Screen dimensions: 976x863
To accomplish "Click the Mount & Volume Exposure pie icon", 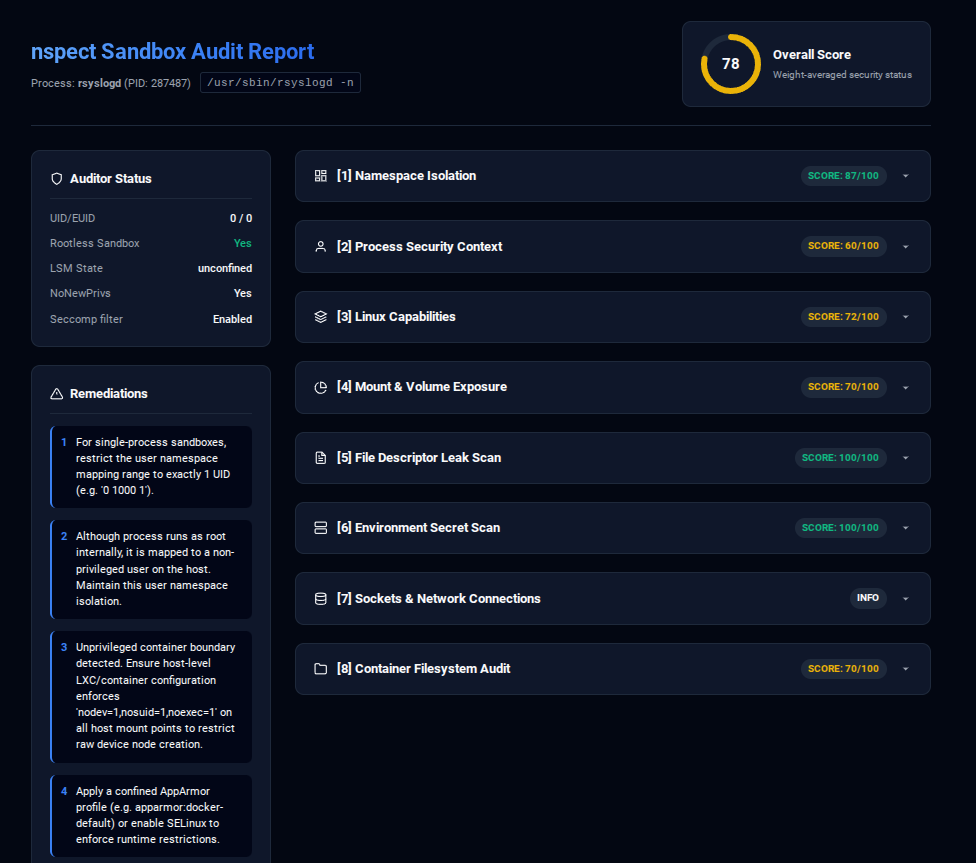I will coord(321,387).
